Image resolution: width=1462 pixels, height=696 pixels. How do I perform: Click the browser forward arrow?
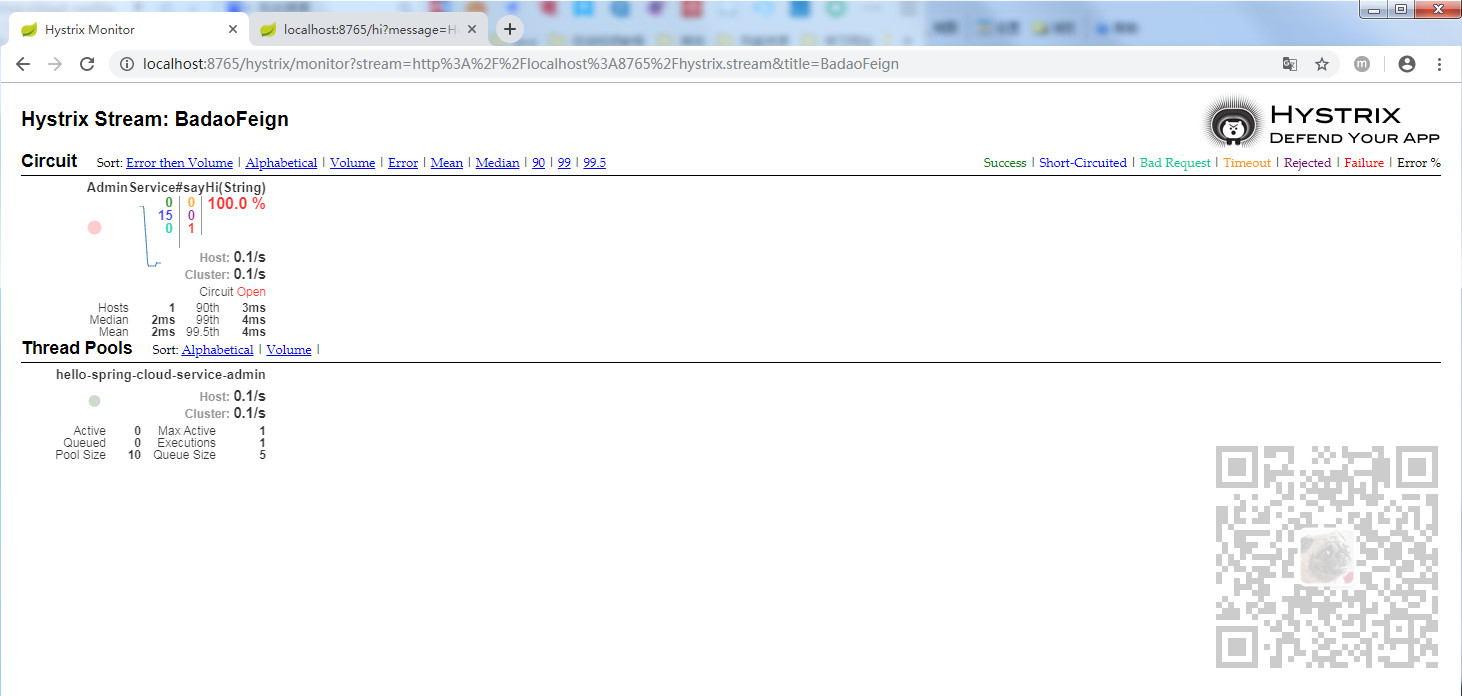55,64
